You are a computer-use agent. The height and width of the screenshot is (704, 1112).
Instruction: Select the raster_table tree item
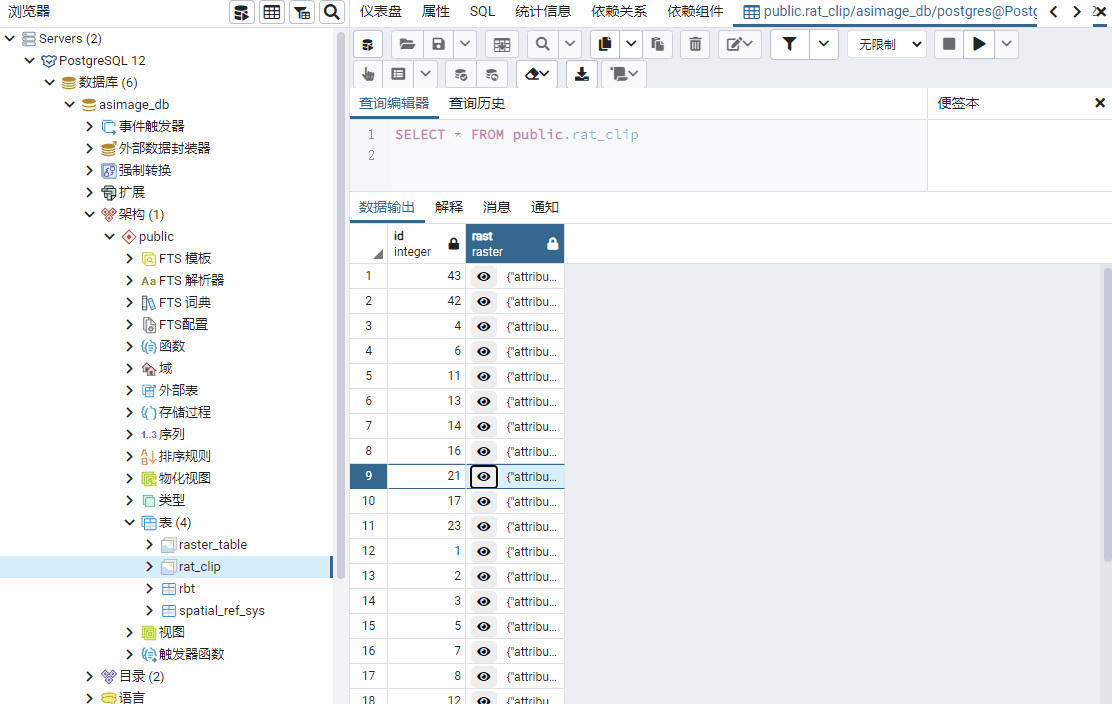(x=212, y=545)
